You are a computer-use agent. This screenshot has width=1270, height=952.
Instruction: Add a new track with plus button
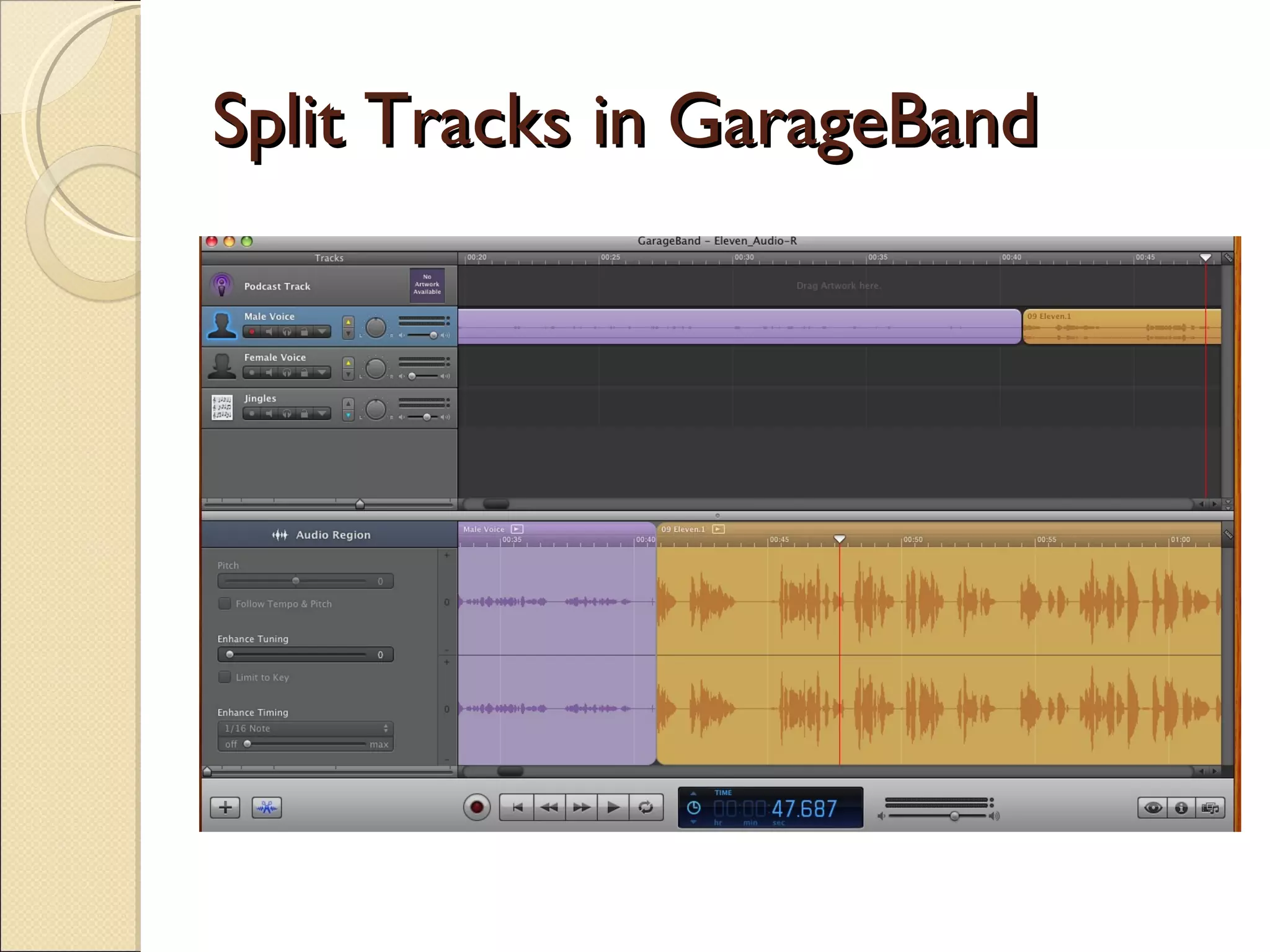click(x=225, y=808)
